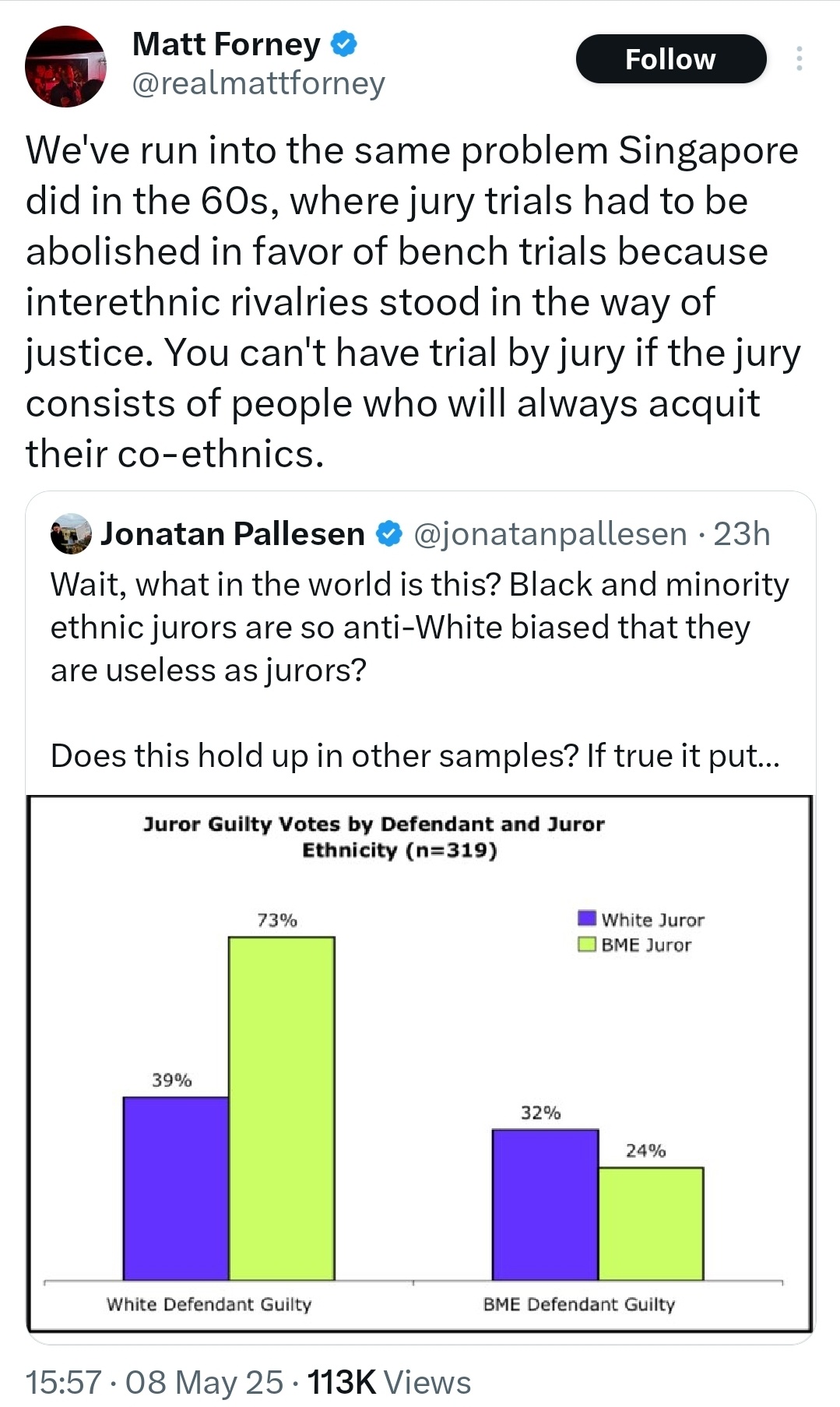
Task: Open the quoted tweet text body
Action: (x=420, y=670)
